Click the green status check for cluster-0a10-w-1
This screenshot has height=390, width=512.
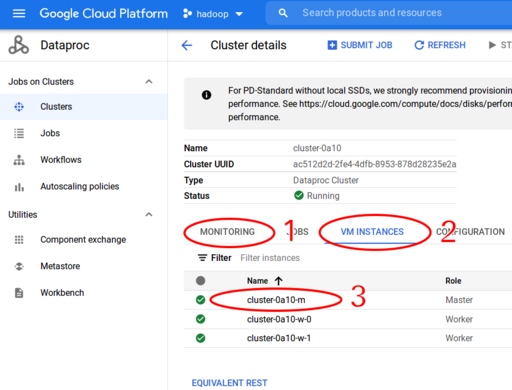(200, 338)
